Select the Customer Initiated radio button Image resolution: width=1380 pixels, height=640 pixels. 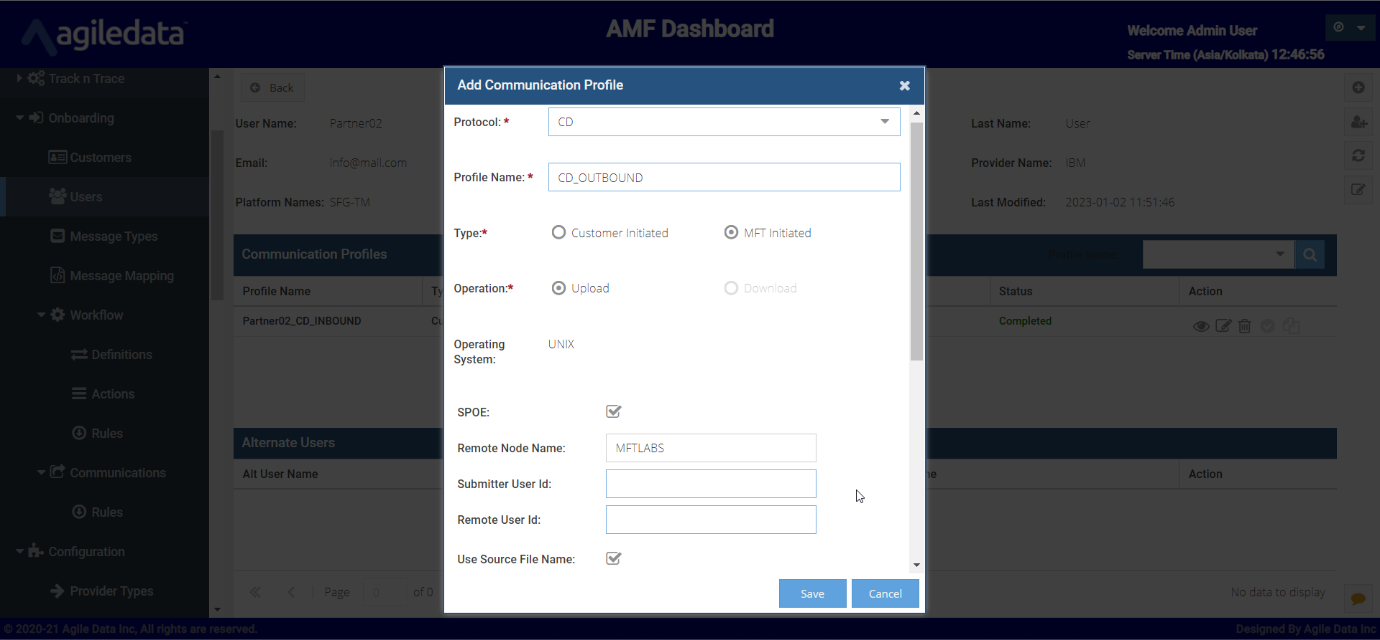(559, 233)
